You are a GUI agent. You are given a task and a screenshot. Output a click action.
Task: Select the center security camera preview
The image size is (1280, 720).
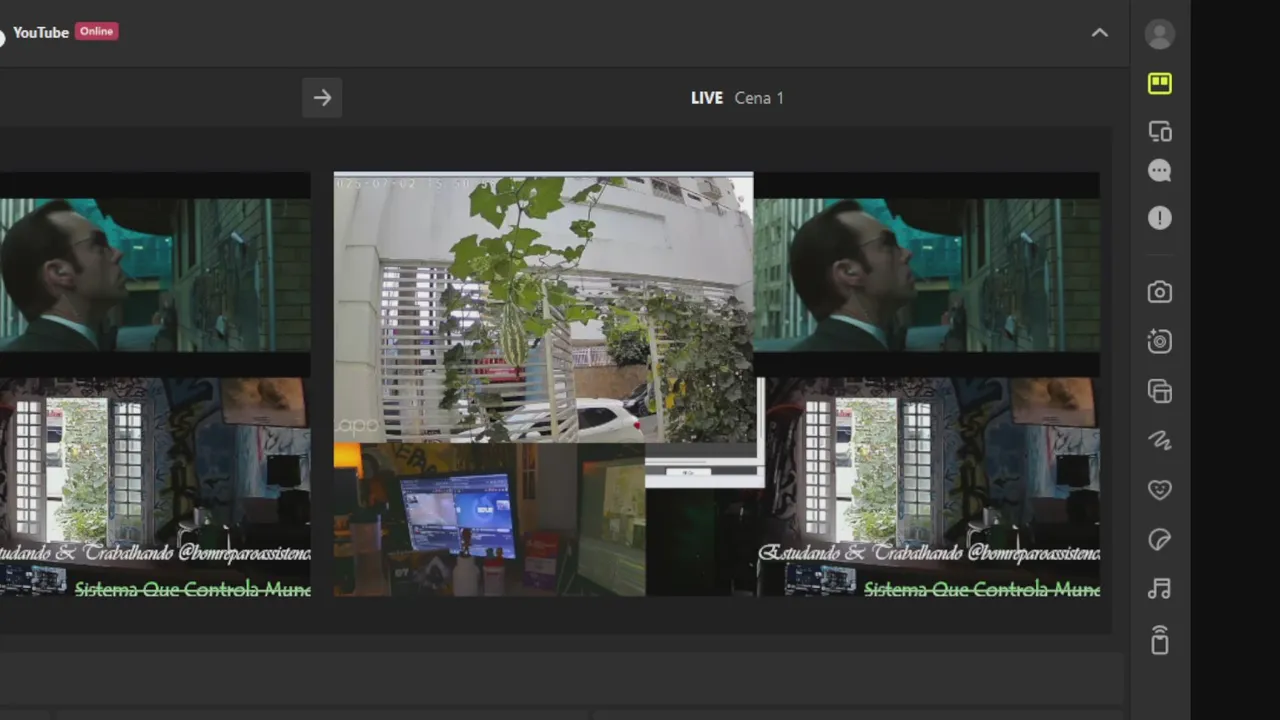point(544,307)
